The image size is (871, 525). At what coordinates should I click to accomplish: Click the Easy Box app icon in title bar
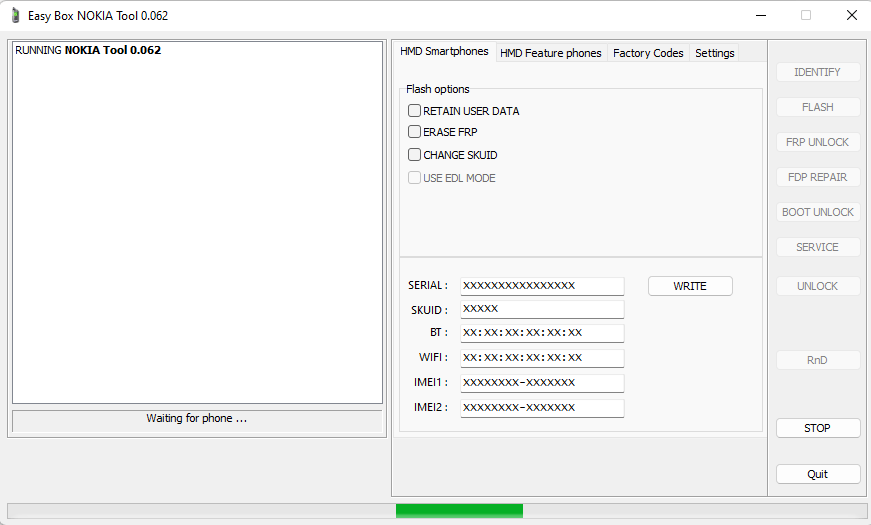coord(15,15)
